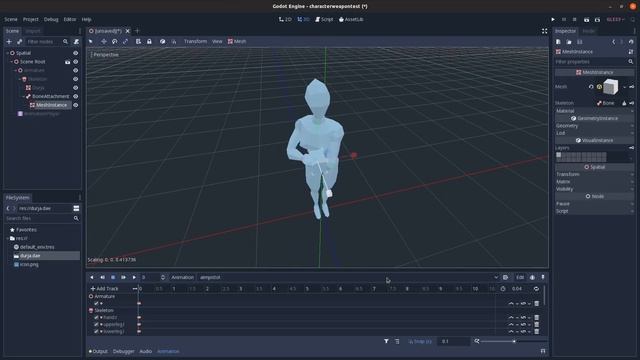Expand the Pause section in Inspector

pos(594,204)
